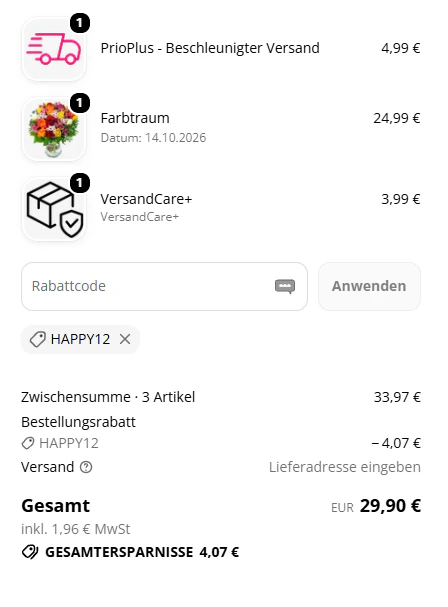Click the quantity badge on PrioPlus item

(x=80, y=23)
